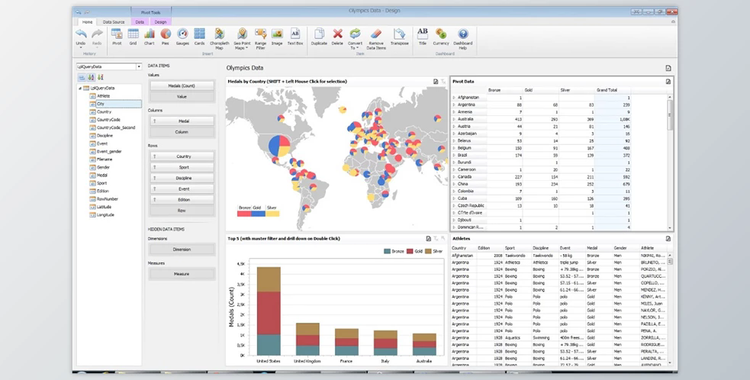Switch to the Home ribbon tab
Screen dimensions: 750x380
87,22
